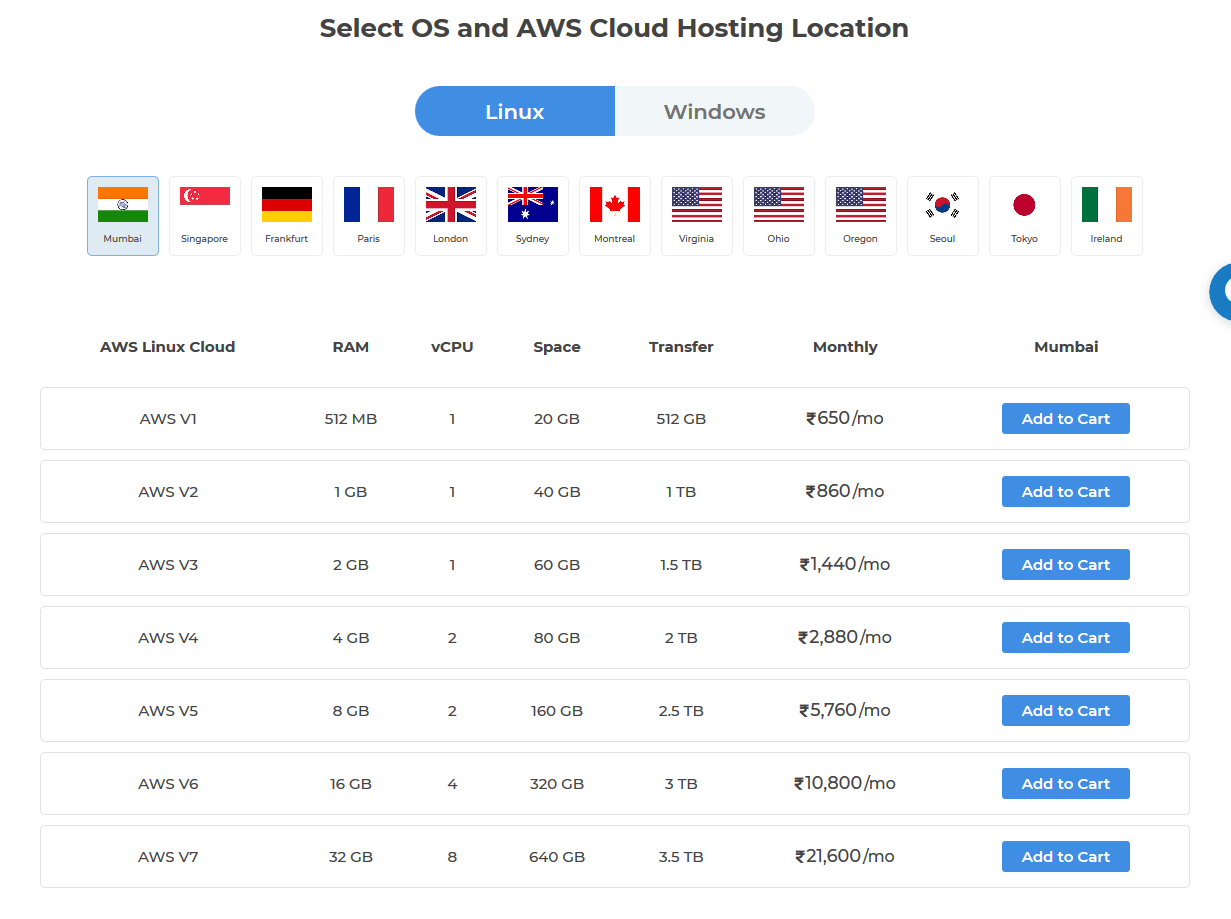Screen dimensions: 1231x919
Task: Select the Tokyo Japan flag location
Action: pos(1025,216)
